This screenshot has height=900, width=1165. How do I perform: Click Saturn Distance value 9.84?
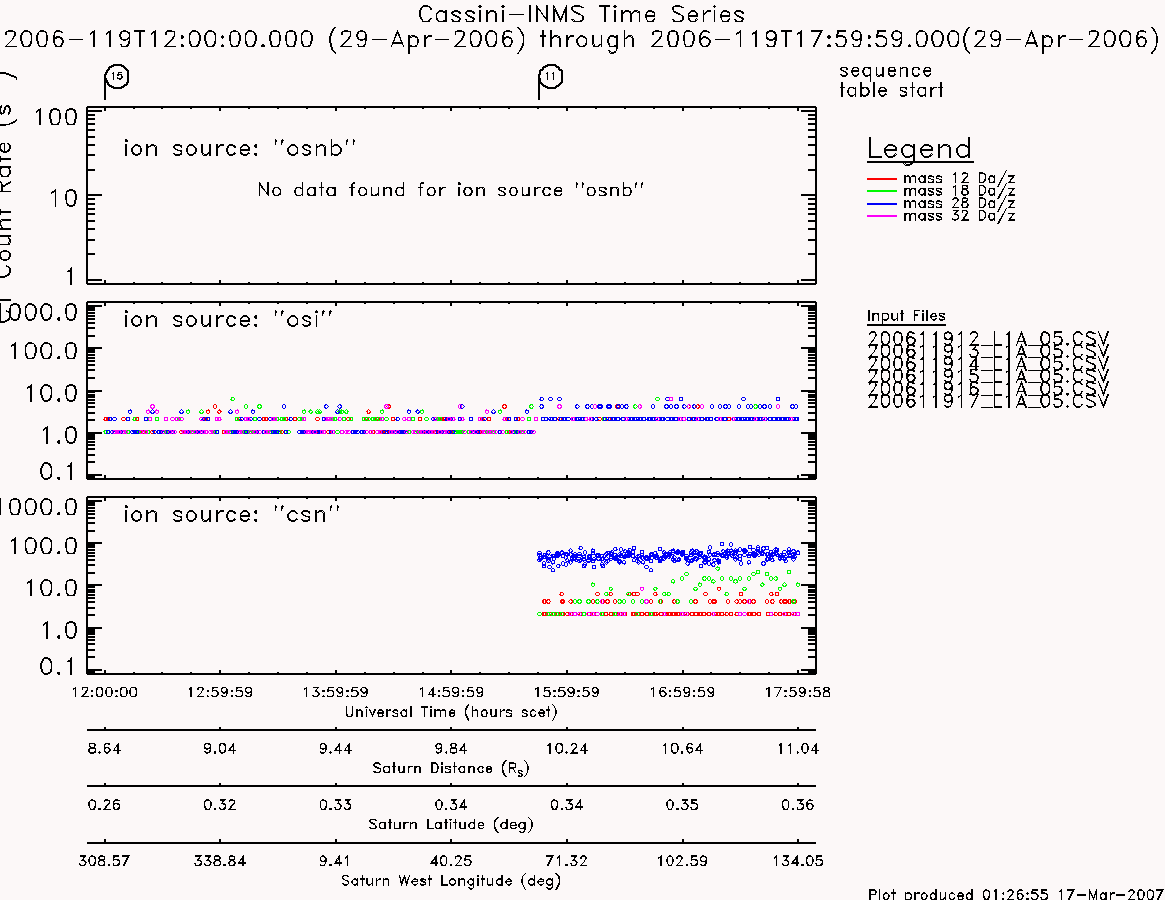coord(451,748)
